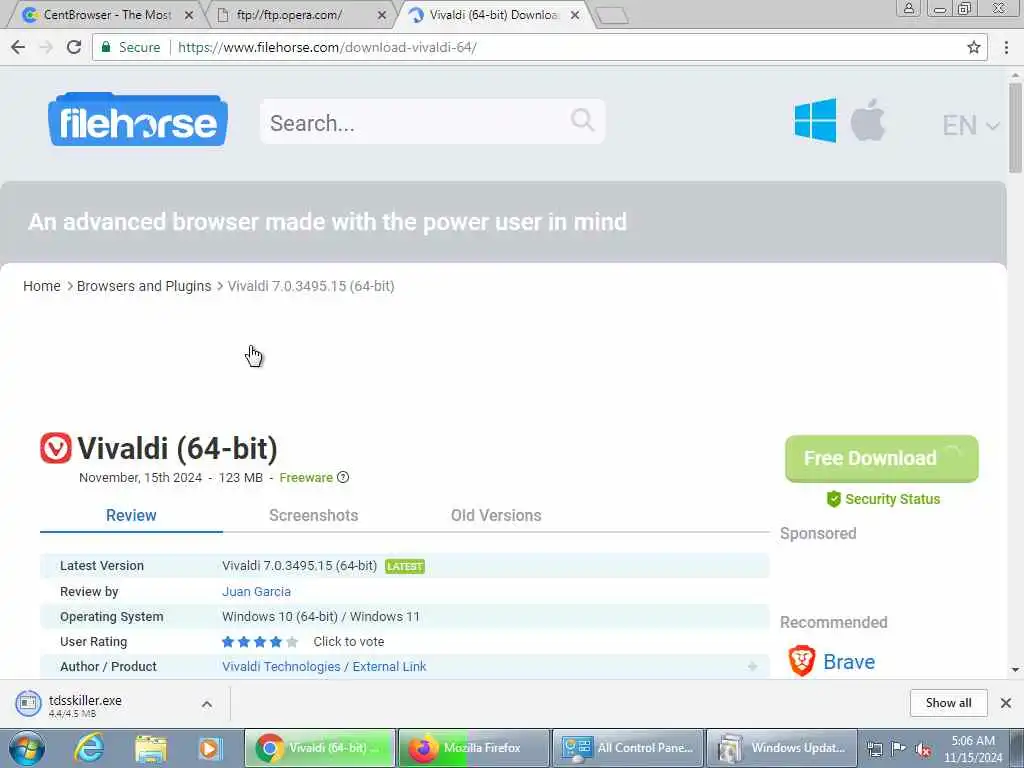Click the 'Click to vote' text

click(x=349, y=642)
